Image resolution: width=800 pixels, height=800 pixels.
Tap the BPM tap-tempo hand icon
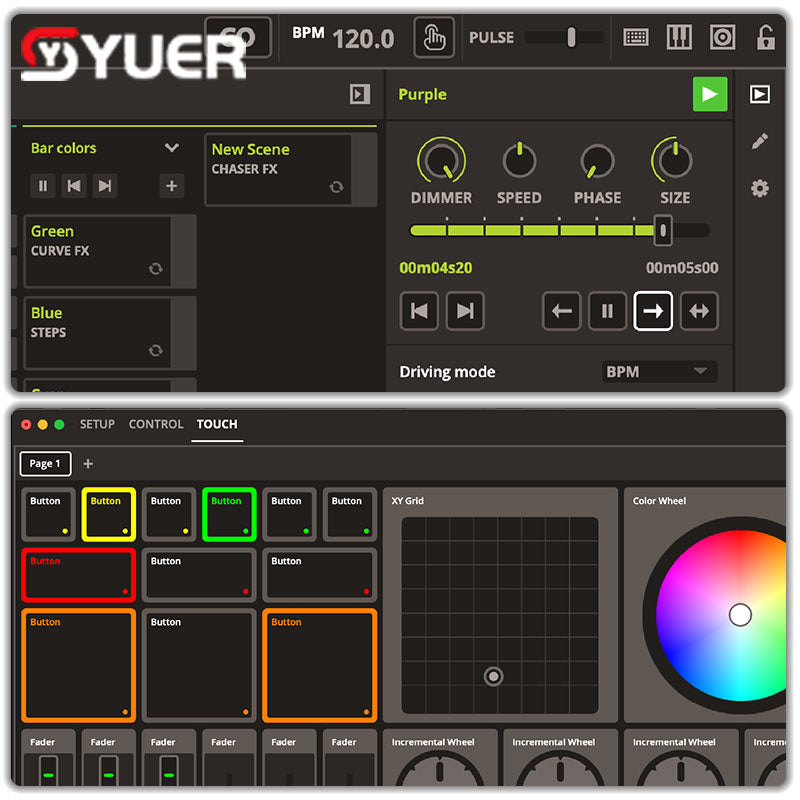434,38
